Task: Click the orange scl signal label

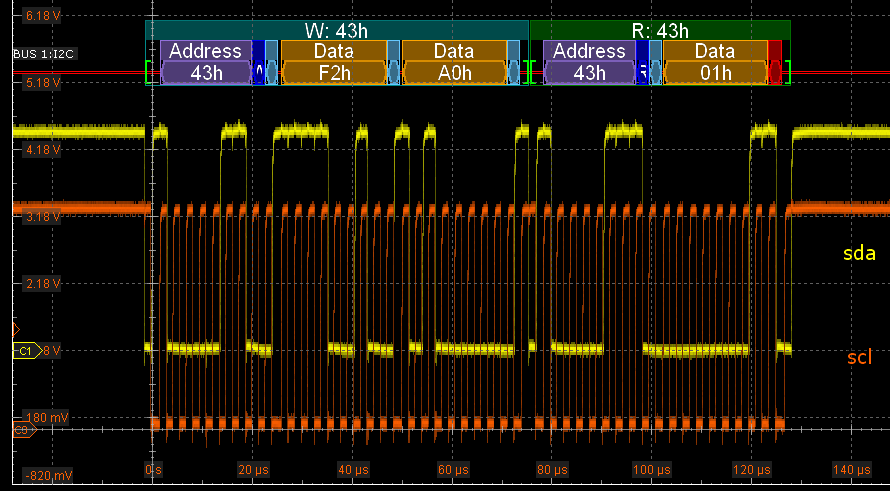Action: click(860, 357)
